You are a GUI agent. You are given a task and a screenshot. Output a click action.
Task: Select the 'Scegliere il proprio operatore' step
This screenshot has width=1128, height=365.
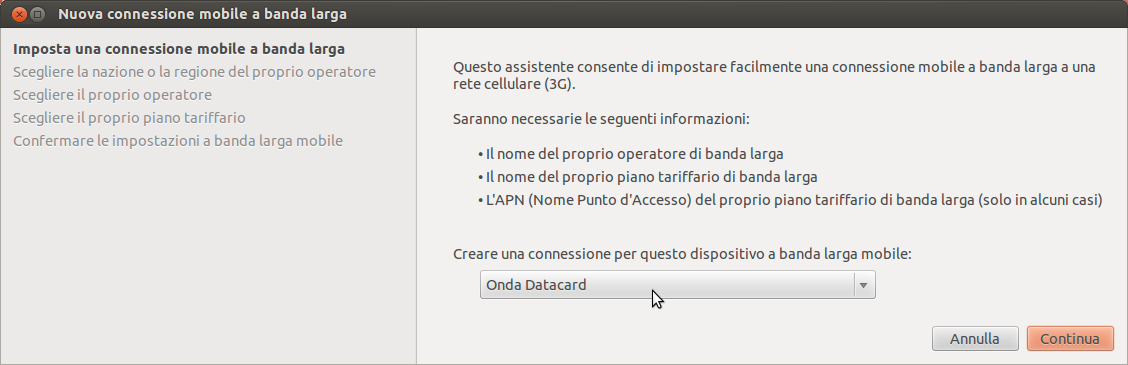tap(112, 95)
